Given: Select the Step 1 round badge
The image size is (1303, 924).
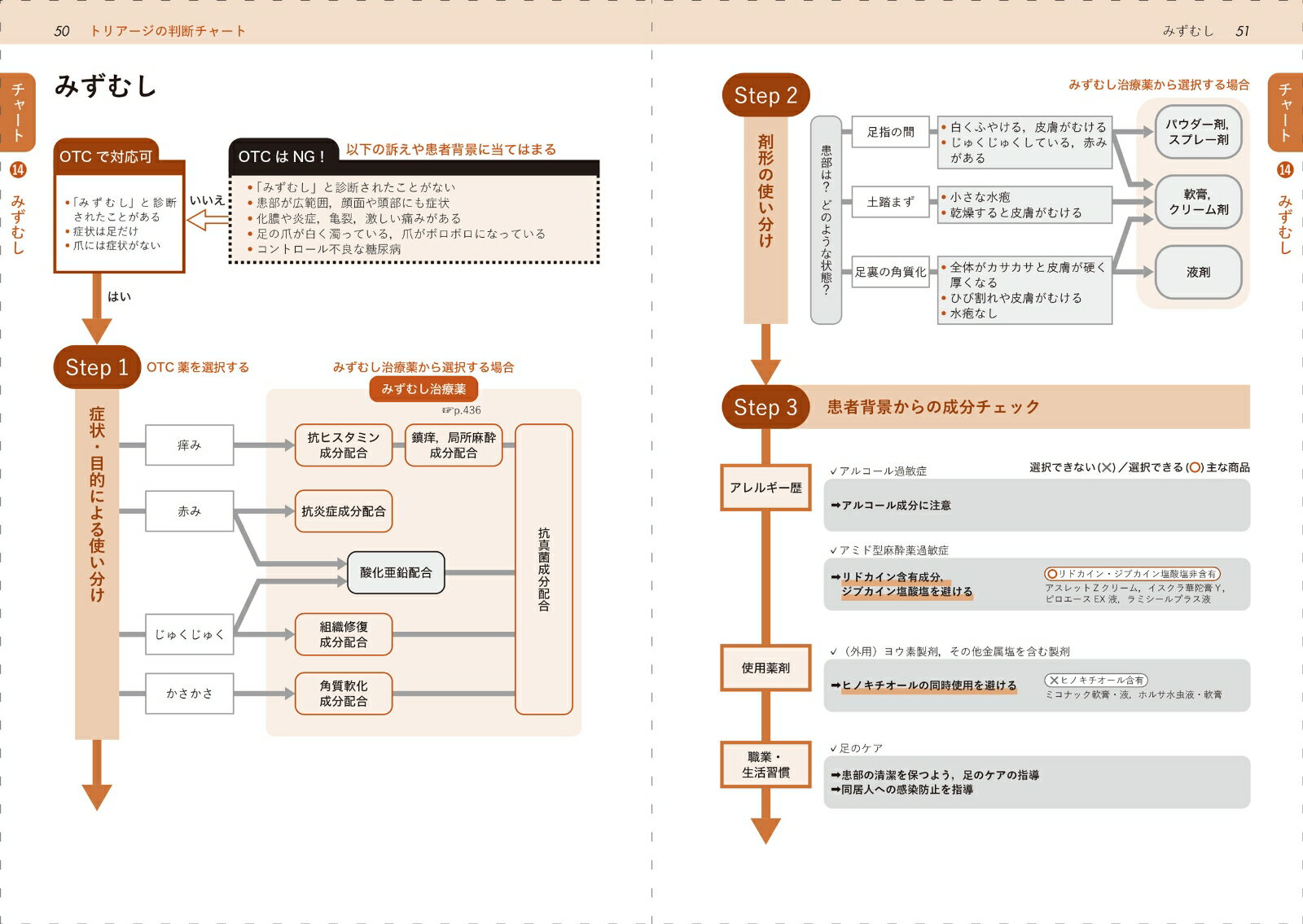Looking at the screenshot, I should pos(97,368).
